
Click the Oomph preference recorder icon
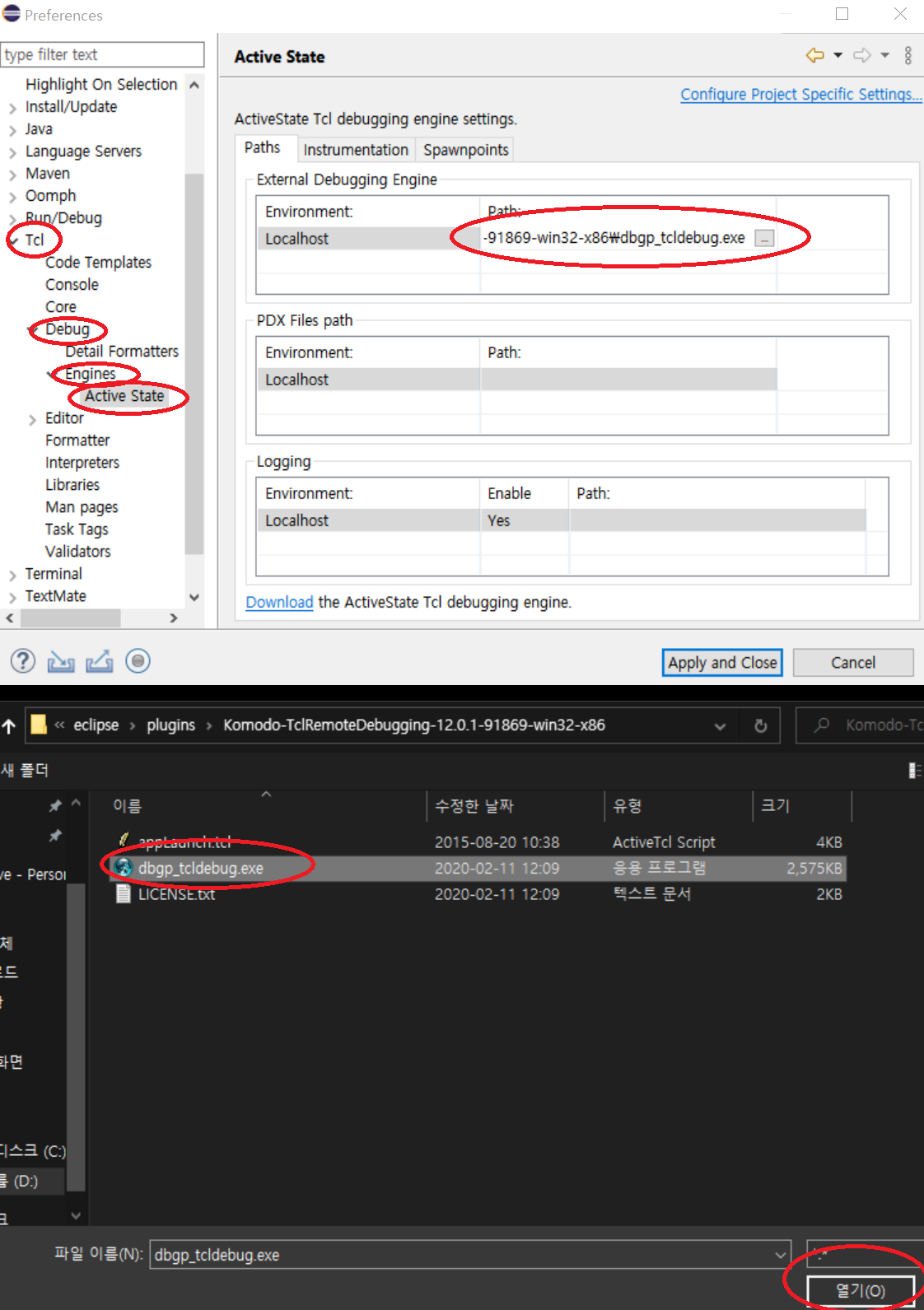(x=138, y=661)
